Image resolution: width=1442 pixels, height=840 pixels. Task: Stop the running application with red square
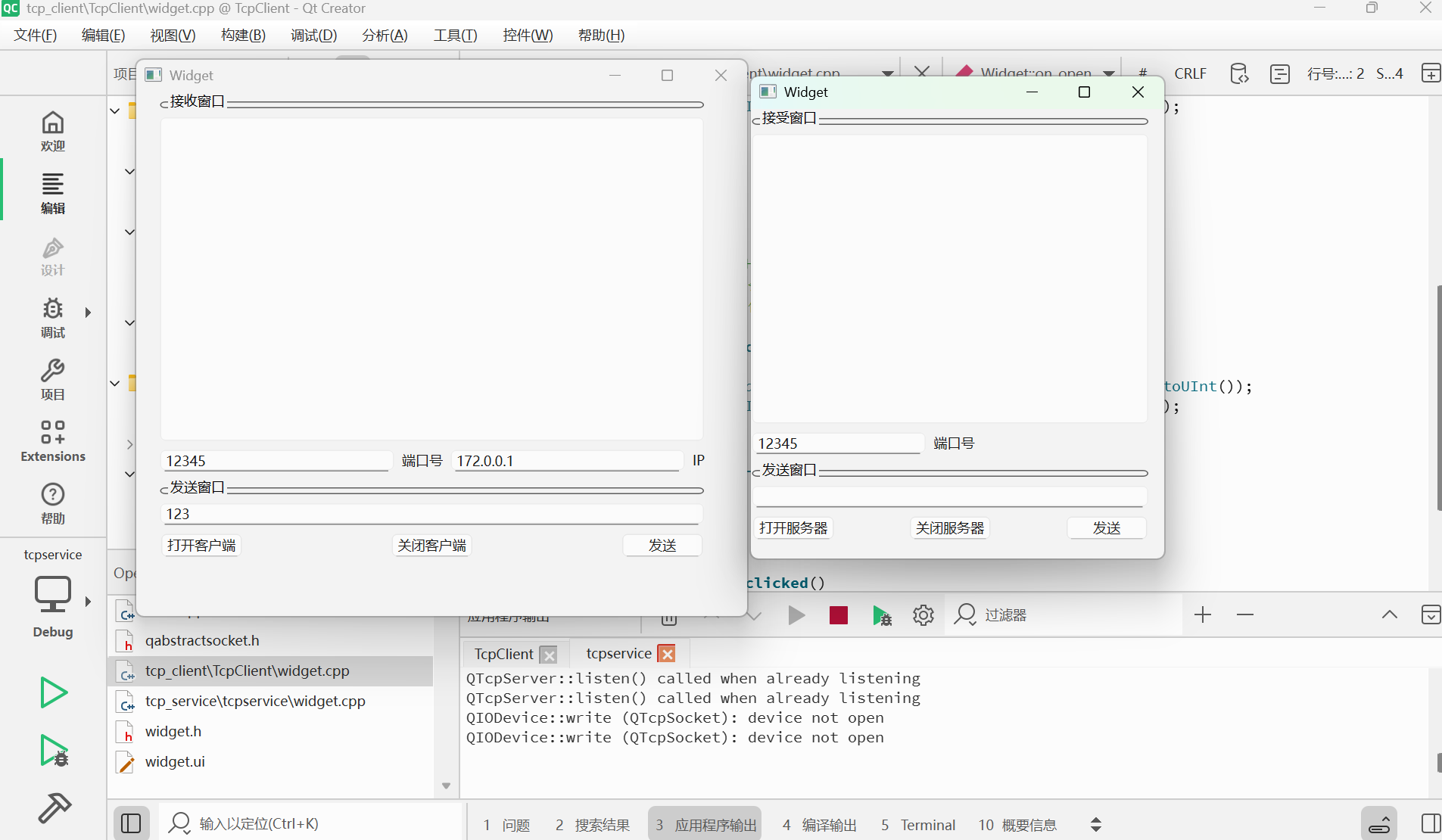837,615
